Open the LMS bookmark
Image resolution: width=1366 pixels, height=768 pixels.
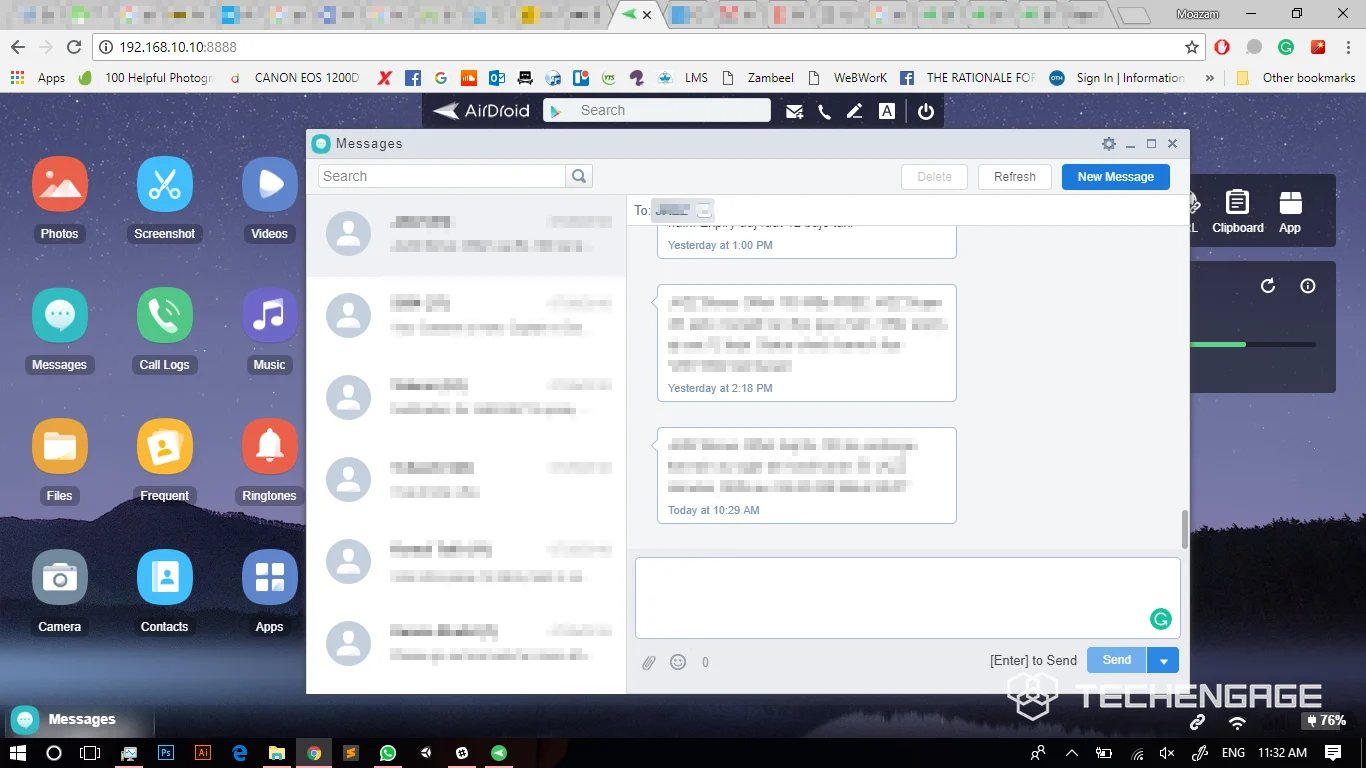point(683,78)
